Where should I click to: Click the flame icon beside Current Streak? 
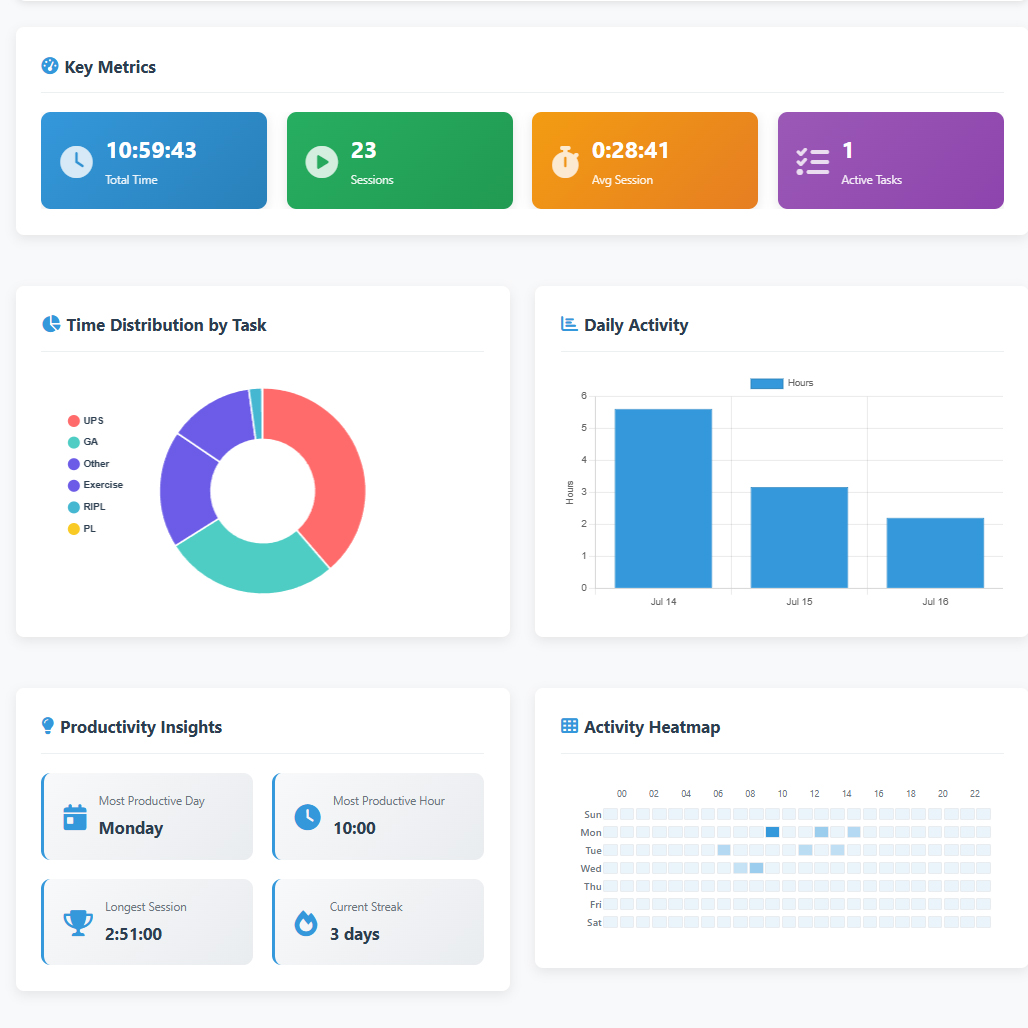[306, 922]
